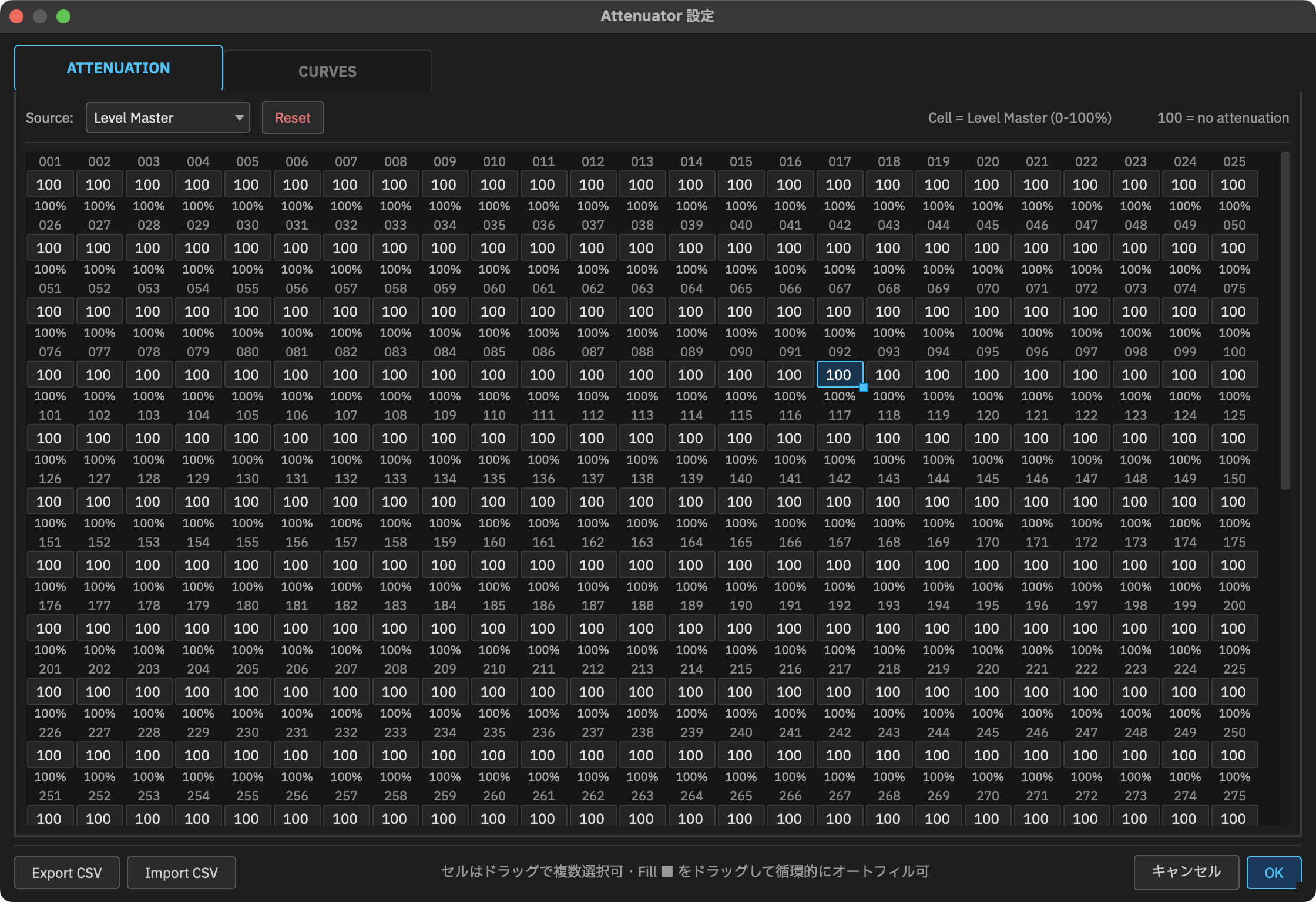This screenshot has width=1316, height=902.
Task: Click the '100 = no attenuation' hint text
Action: click(1223, 117)
